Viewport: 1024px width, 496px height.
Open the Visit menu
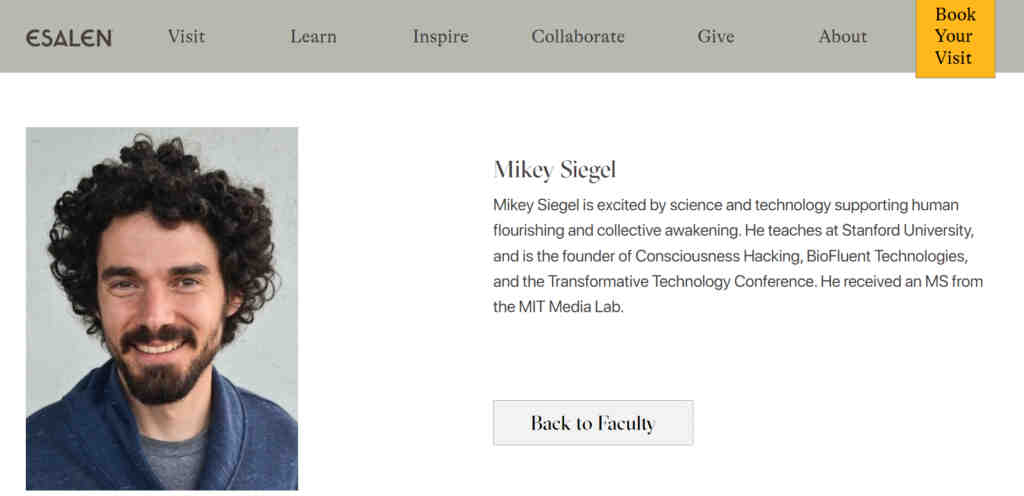(x=186, y=37)
